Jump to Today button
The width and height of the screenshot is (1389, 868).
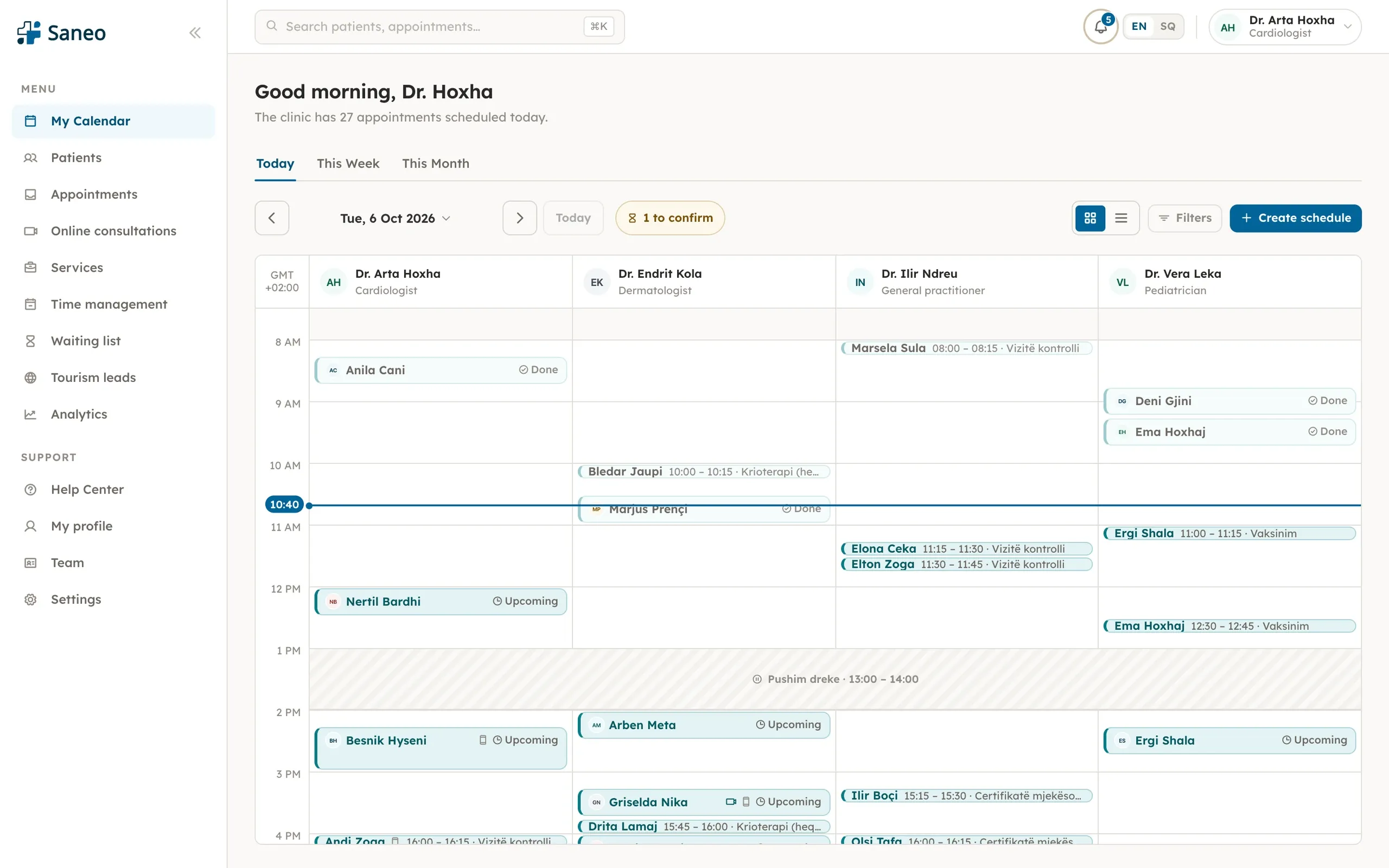[573, 218]
